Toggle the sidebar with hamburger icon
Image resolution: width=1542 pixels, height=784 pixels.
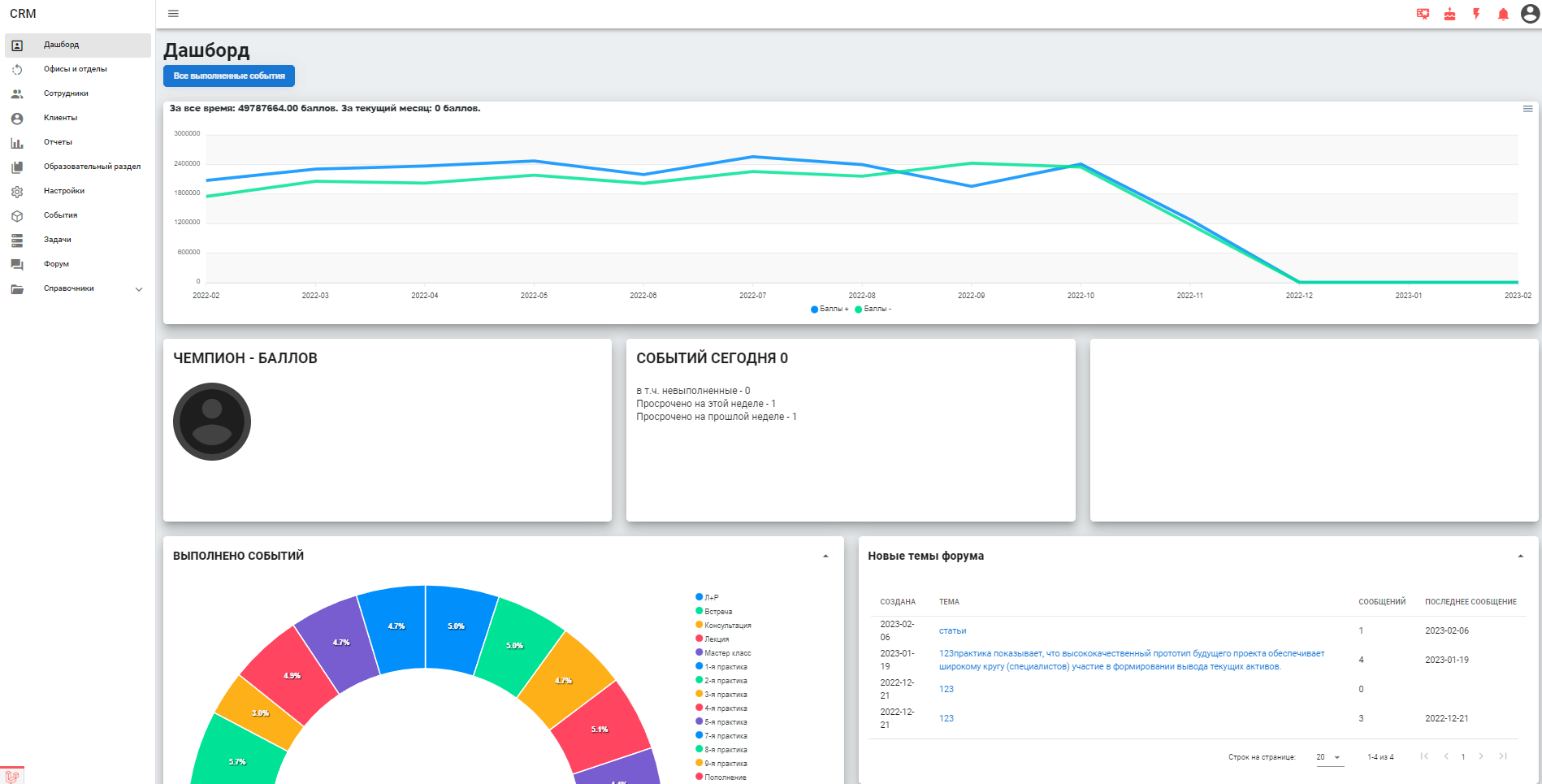coord(173,14)
